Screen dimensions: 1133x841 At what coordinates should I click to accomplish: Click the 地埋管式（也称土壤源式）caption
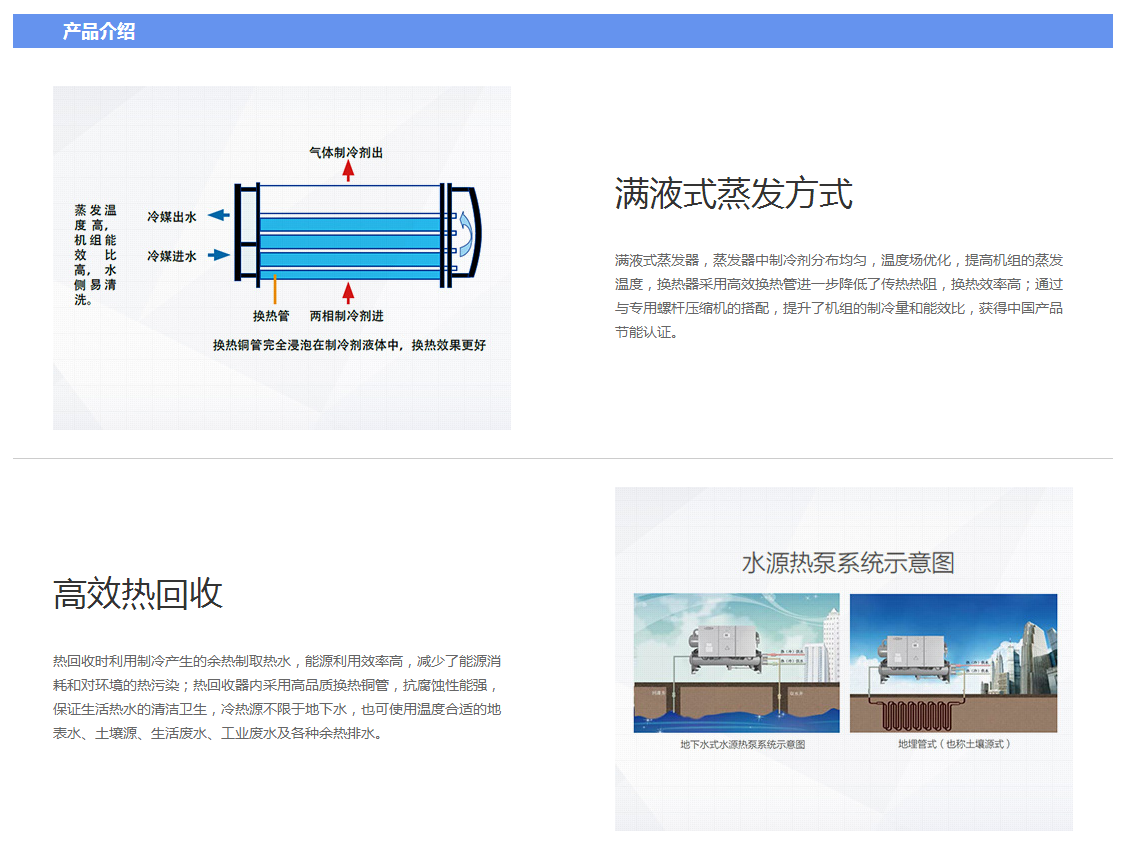coord(953,745)
